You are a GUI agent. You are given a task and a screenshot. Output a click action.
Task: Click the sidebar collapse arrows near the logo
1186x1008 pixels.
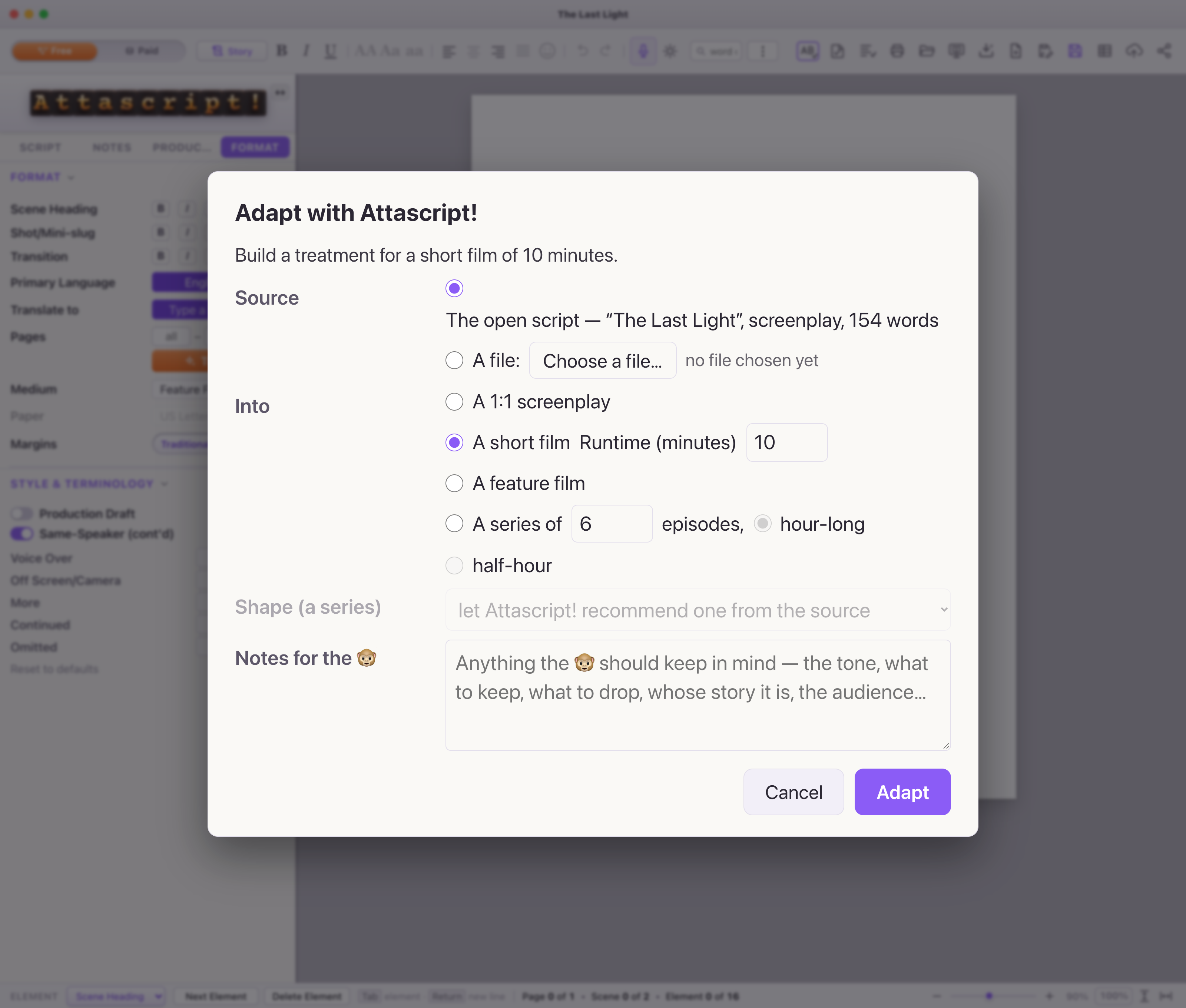pos(280,93)
